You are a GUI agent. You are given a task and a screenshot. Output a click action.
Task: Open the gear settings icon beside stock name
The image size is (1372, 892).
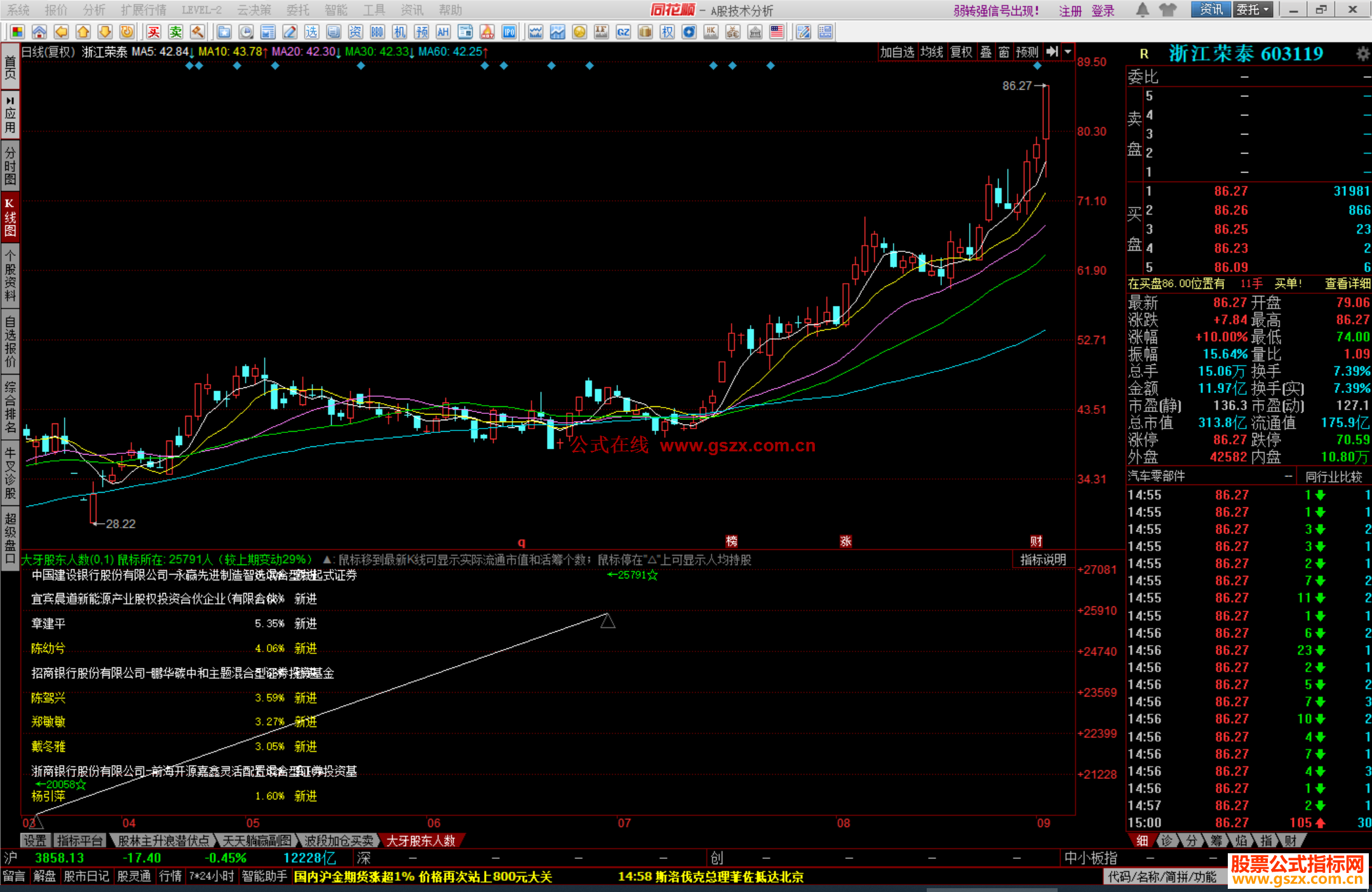click(x=1362, y=54)
